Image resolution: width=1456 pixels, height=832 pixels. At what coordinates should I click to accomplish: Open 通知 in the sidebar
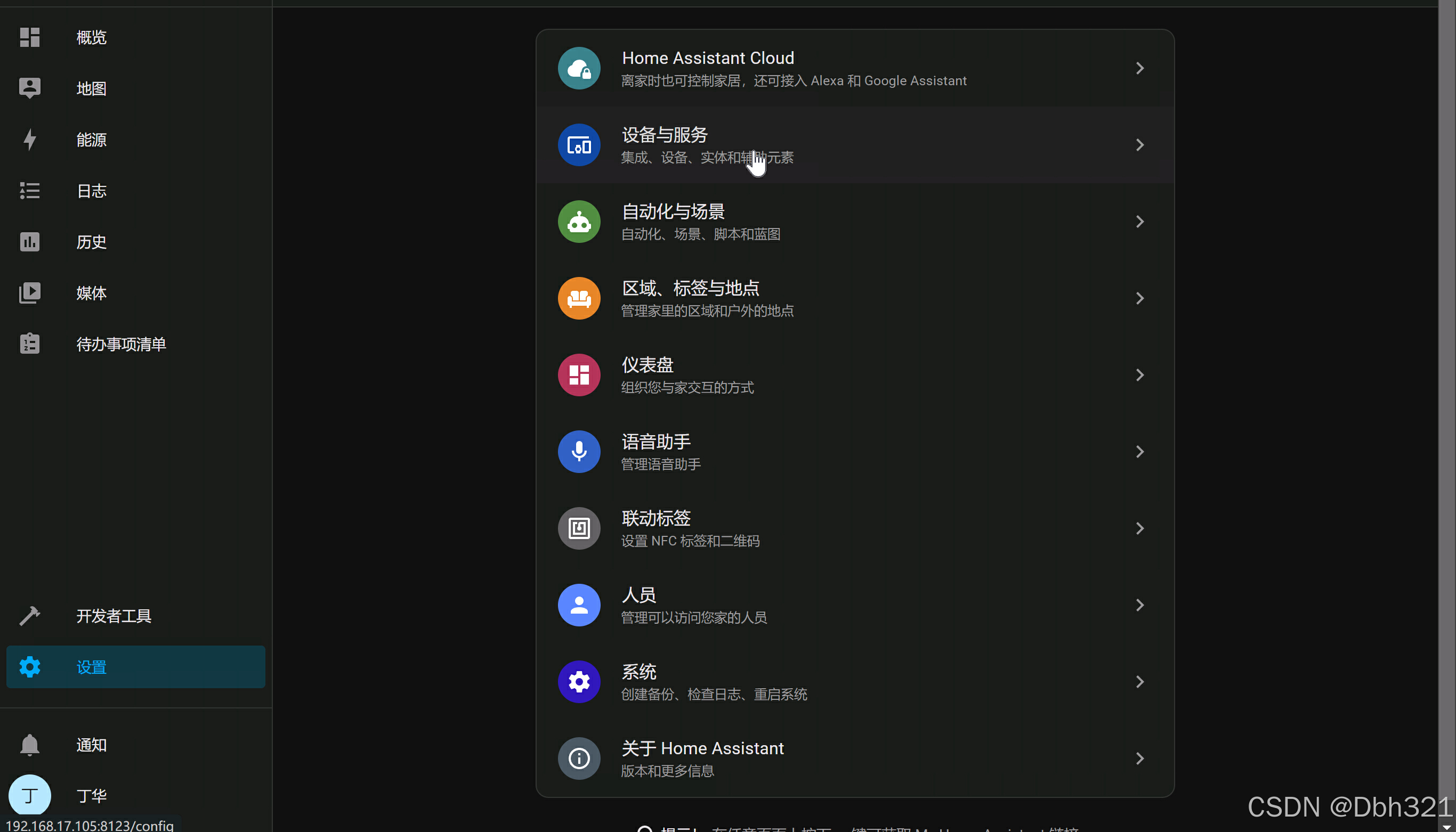pos(92,745)
